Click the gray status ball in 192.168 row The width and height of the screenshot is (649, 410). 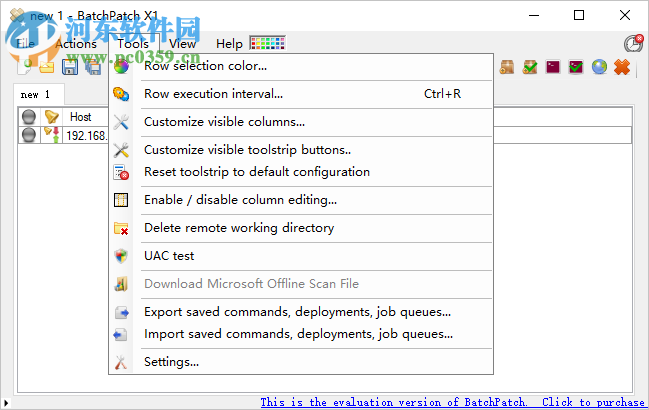coord(29,135)
